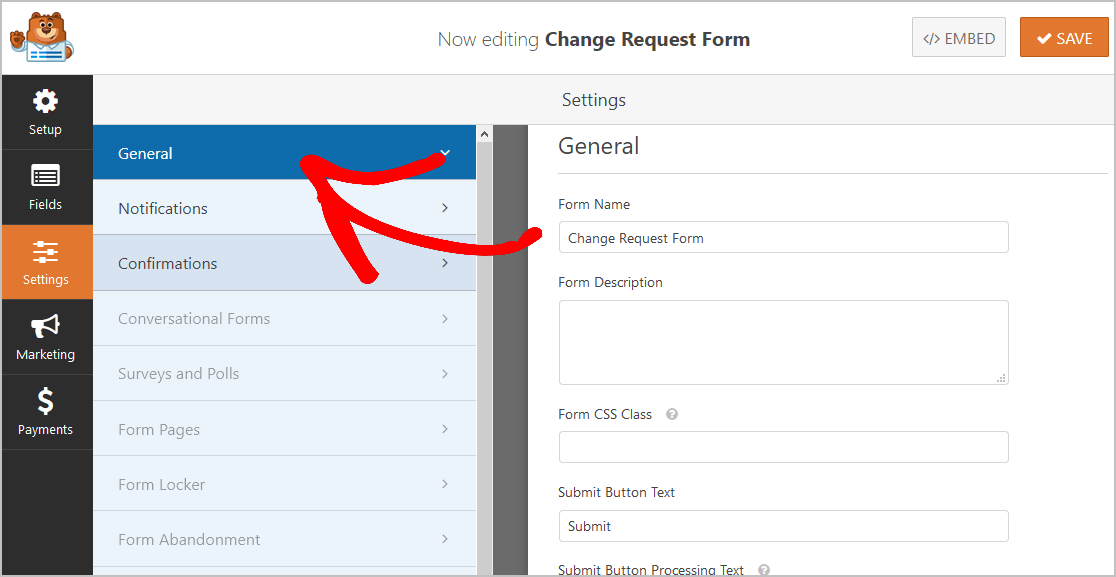Click help icon beside Form CSS Class

pos(671,414)
